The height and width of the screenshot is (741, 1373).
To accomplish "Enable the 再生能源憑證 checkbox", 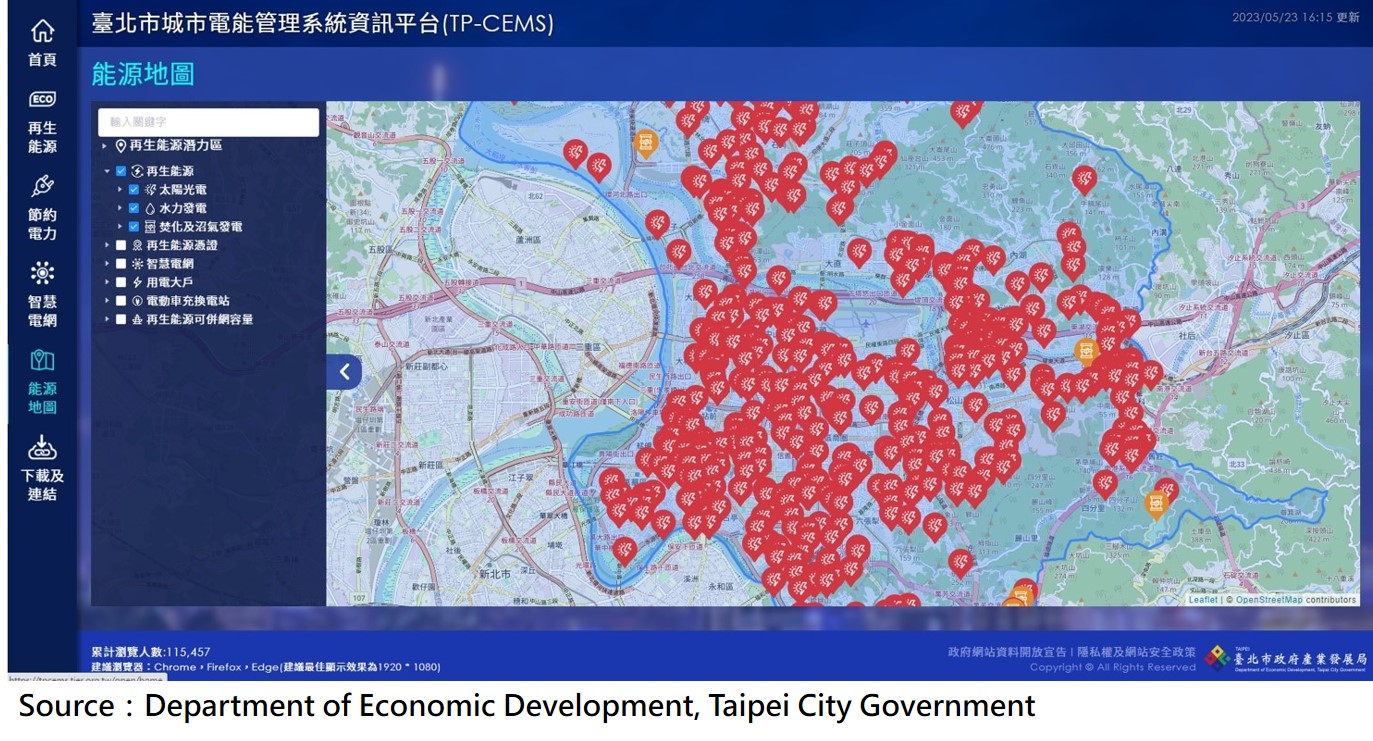I will pos(121,245).
